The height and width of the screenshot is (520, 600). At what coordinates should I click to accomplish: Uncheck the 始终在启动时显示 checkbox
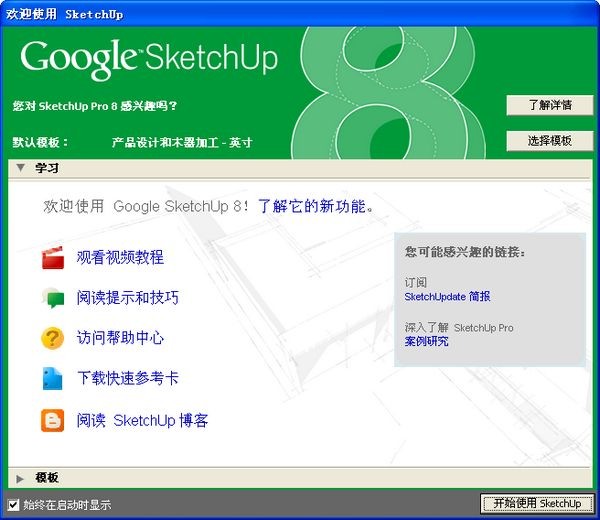(x=13, y=505)
